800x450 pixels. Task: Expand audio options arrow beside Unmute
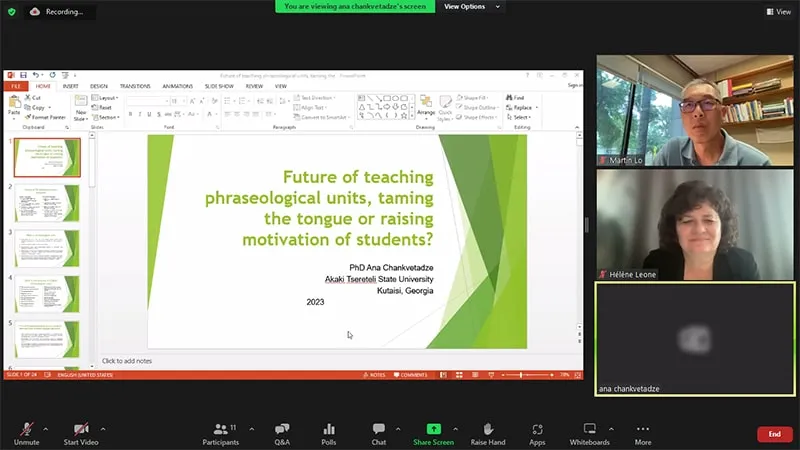click(48, 429)
